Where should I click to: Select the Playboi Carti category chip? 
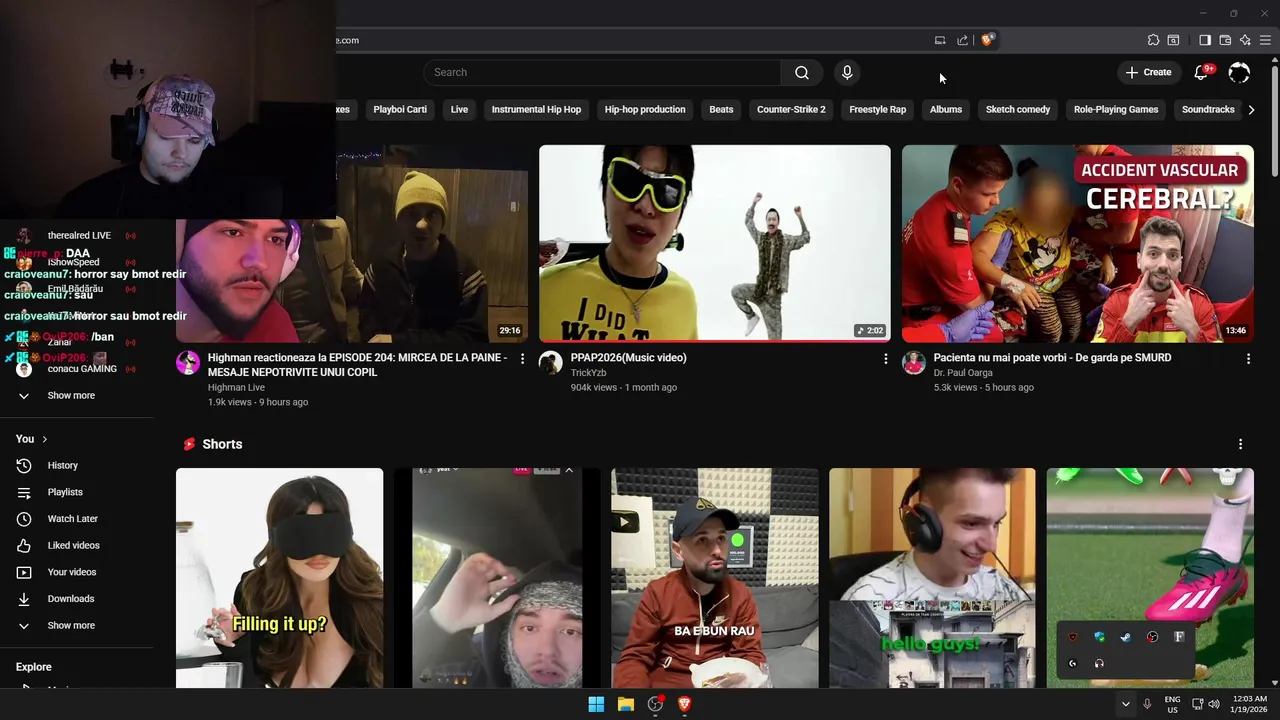400,110
